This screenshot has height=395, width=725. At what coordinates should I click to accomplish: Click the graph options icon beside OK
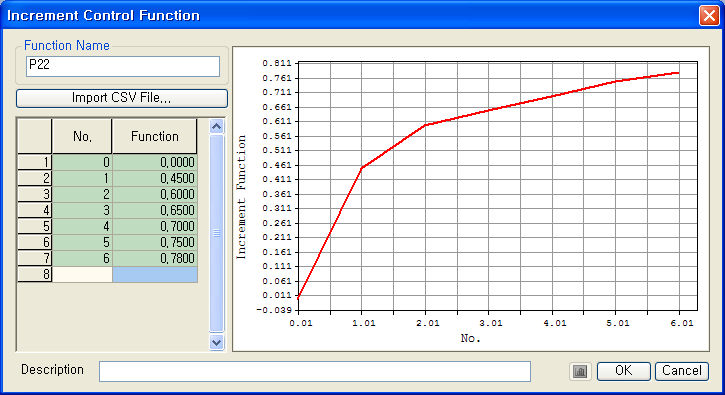click(x=580, y=371)
